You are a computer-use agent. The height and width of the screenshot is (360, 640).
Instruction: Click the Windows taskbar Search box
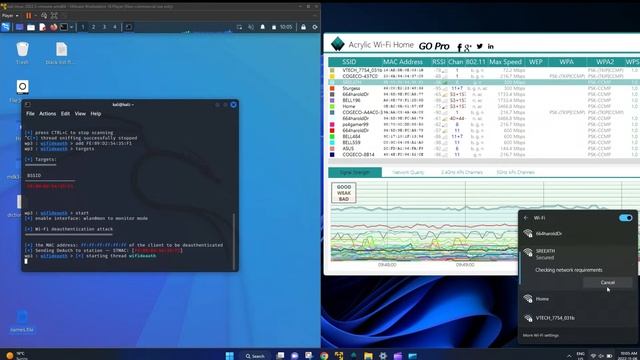point(255,356)
